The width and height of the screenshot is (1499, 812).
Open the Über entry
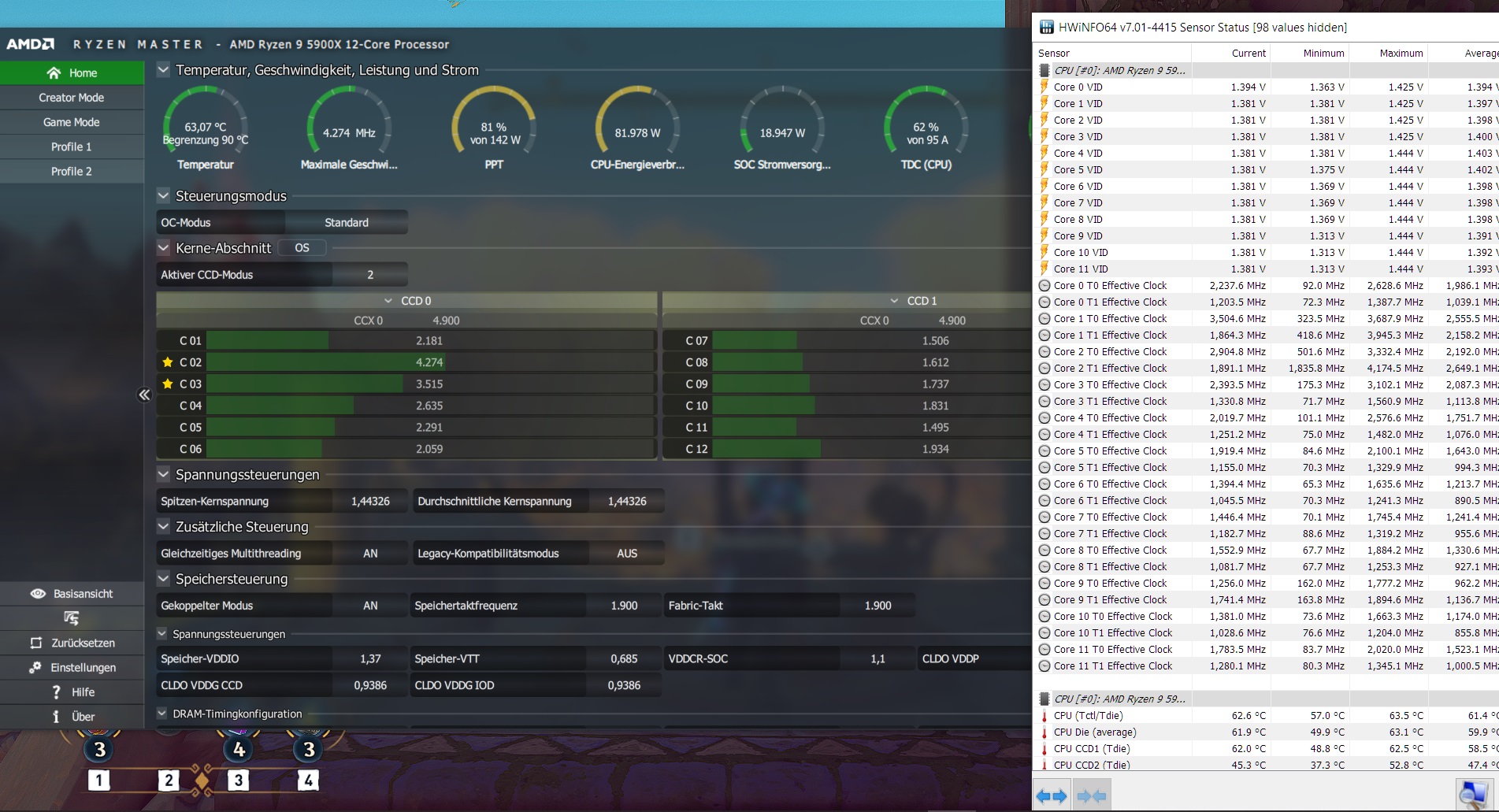point(72,716)
